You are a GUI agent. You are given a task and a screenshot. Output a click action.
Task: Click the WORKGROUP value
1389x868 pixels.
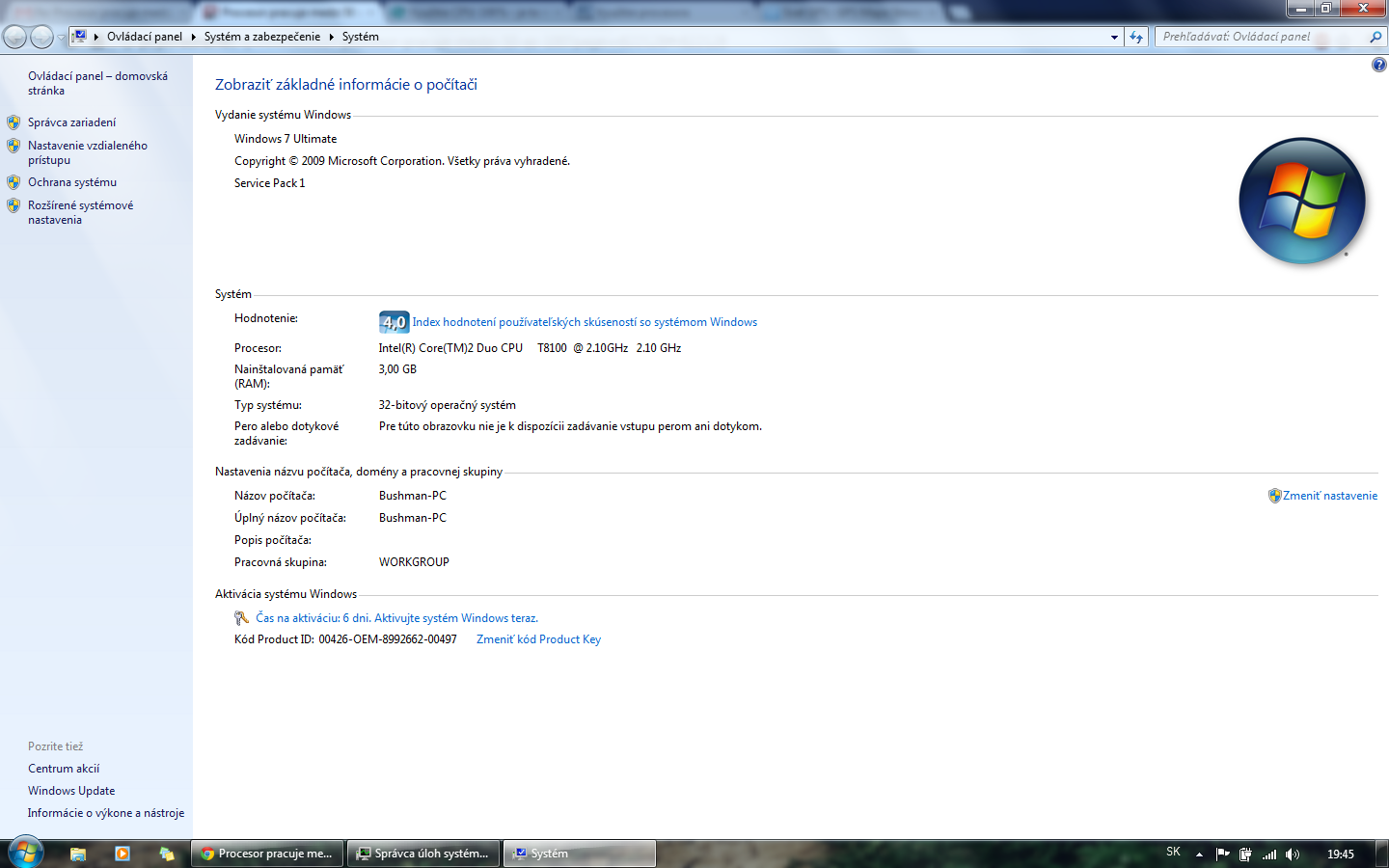(414, 562)
